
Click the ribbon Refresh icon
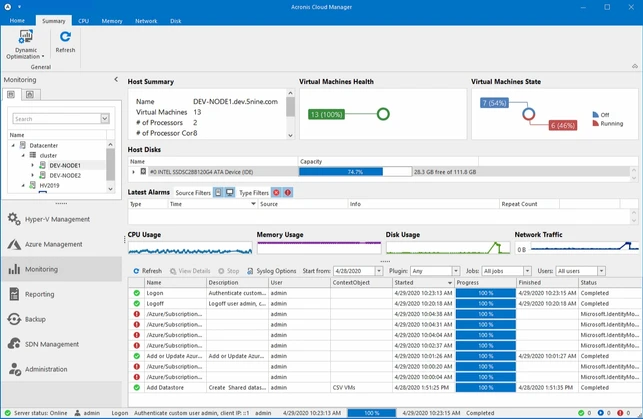pos(65,37)
